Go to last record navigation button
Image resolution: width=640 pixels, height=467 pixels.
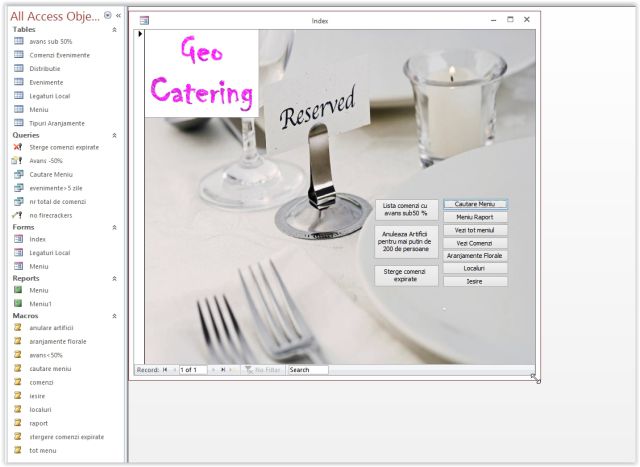point(223,370)
